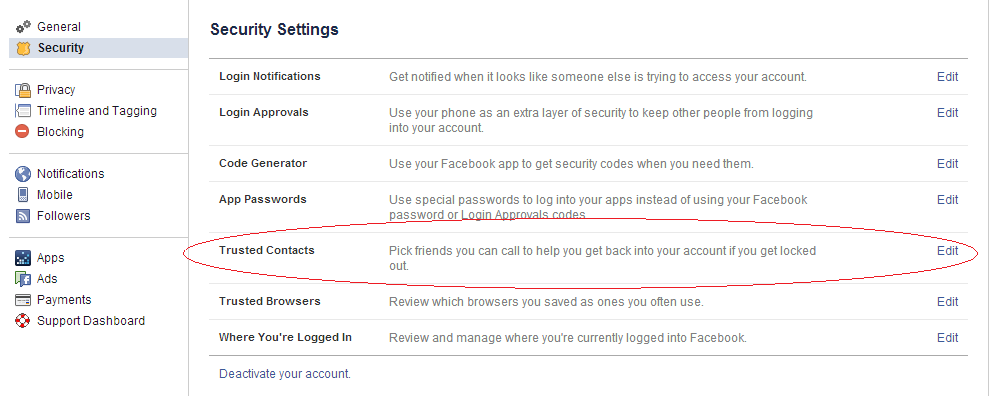Edit the Code Generator setting

(x=947, y=164)
